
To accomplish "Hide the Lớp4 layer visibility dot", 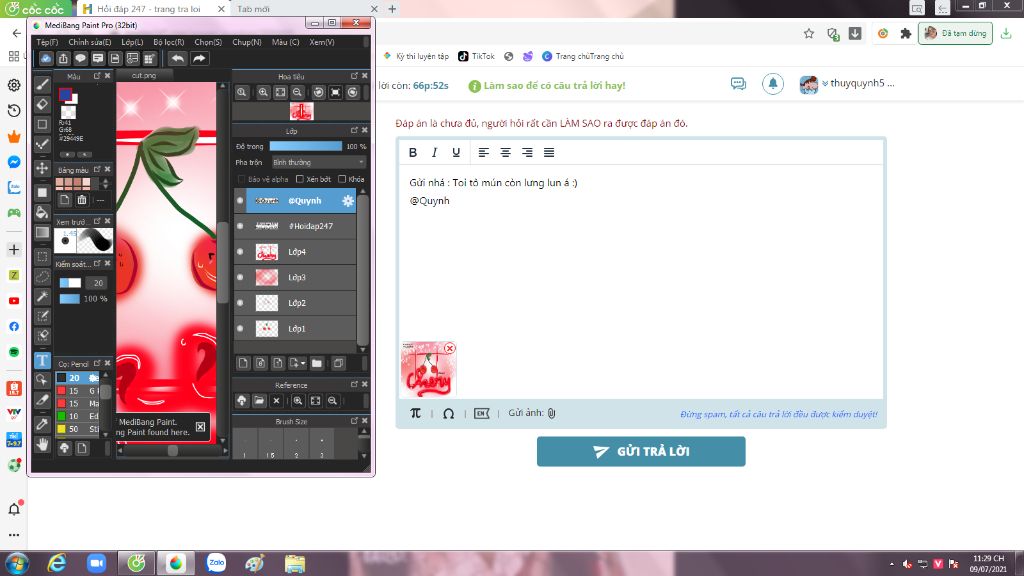I will 240,251.
